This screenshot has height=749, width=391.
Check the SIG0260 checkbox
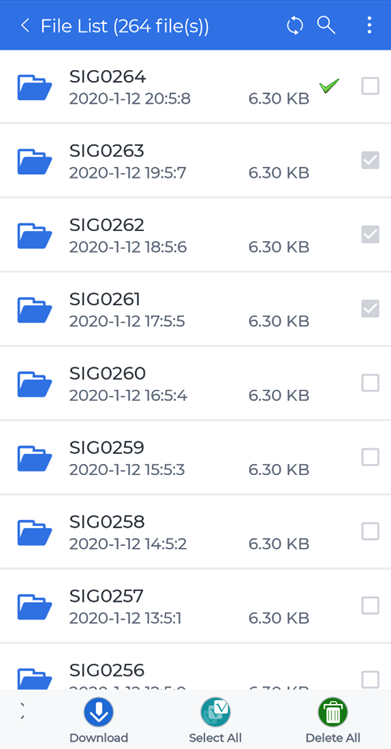(x=370, y=383)
